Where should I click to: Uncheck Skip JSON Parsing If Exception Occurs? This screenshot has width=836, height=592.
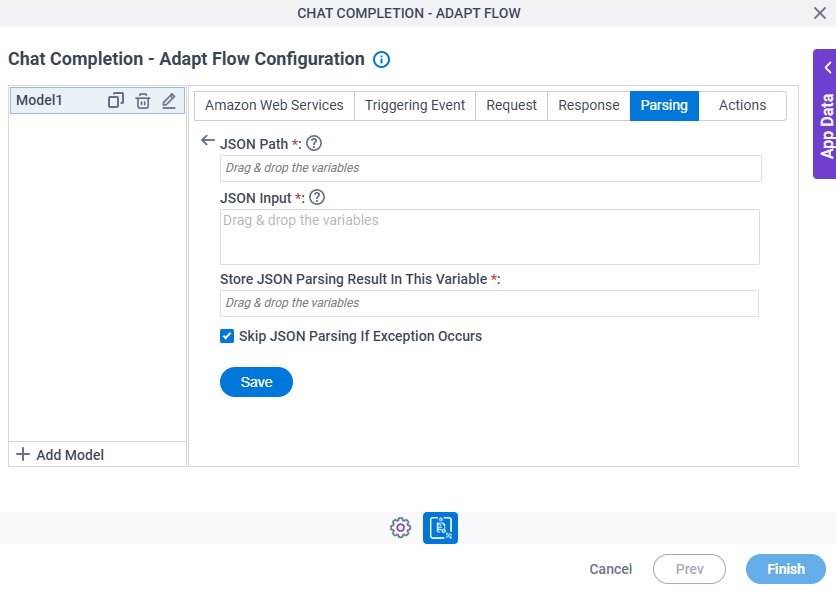click(227, 336)
